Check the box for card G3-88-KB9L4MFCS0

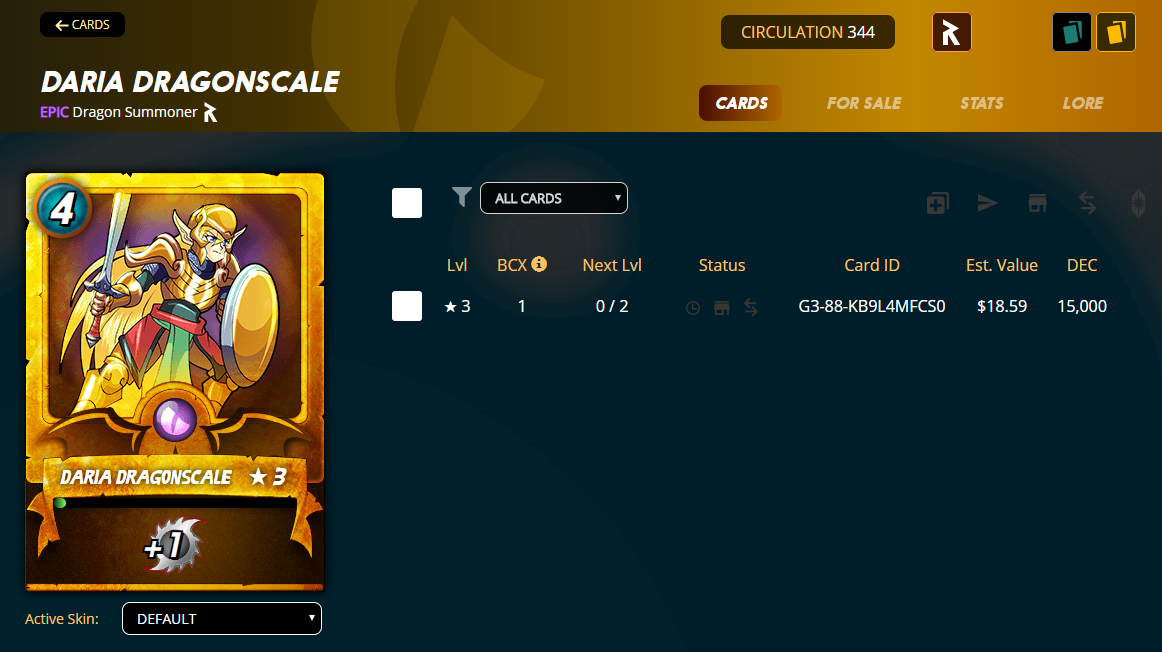pyautogui.click(x=407, y=306)
